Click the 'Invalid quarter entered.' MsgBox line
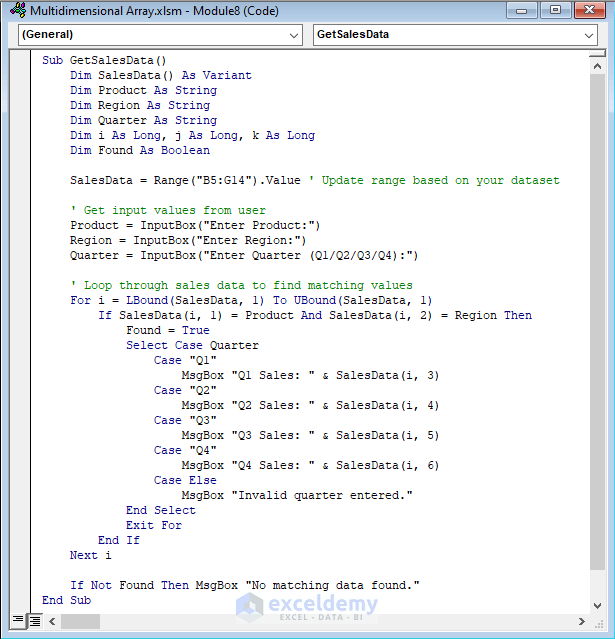 297,496
